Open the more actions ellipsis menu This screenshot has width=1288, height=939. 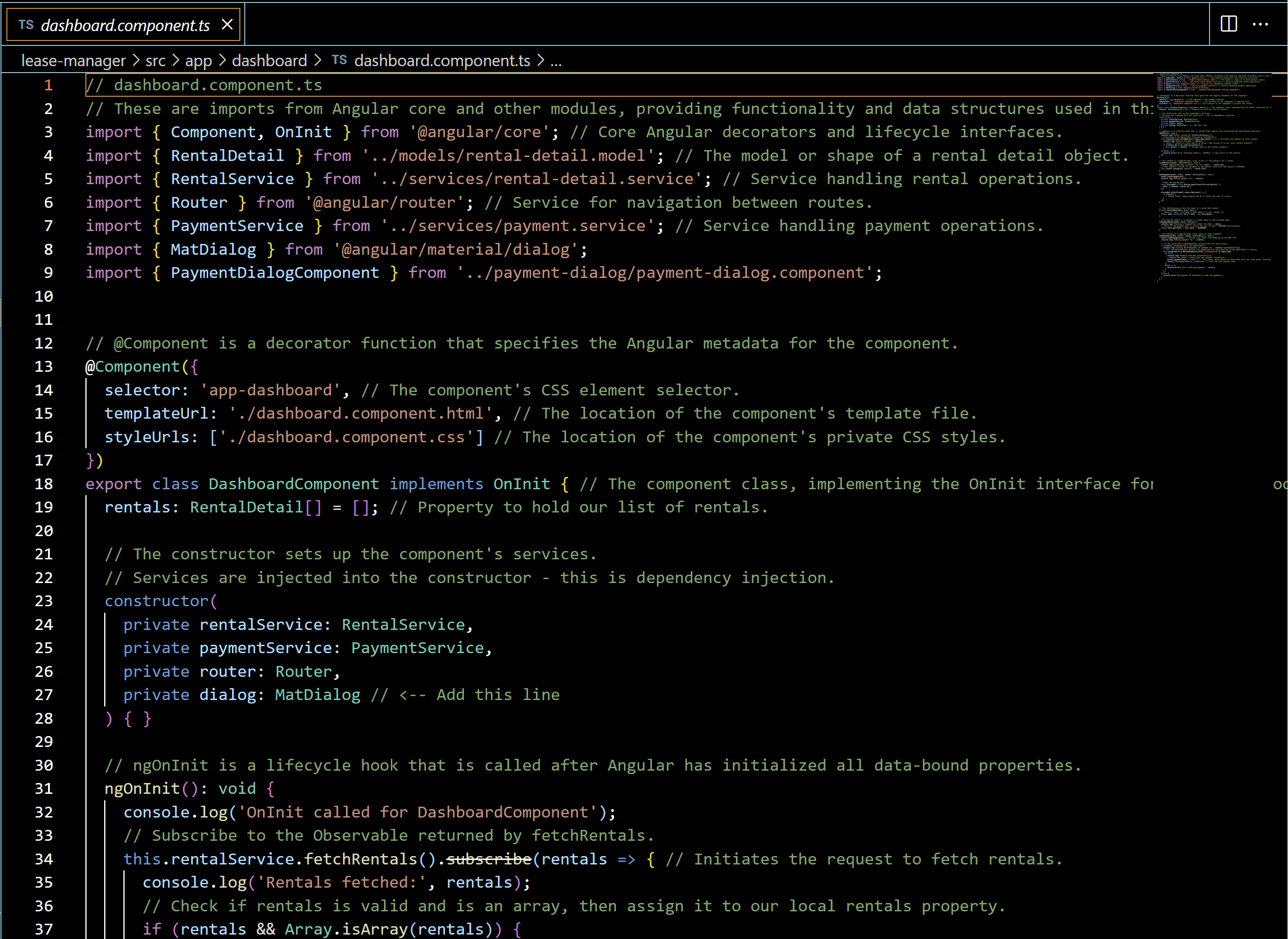point(1260,24)
